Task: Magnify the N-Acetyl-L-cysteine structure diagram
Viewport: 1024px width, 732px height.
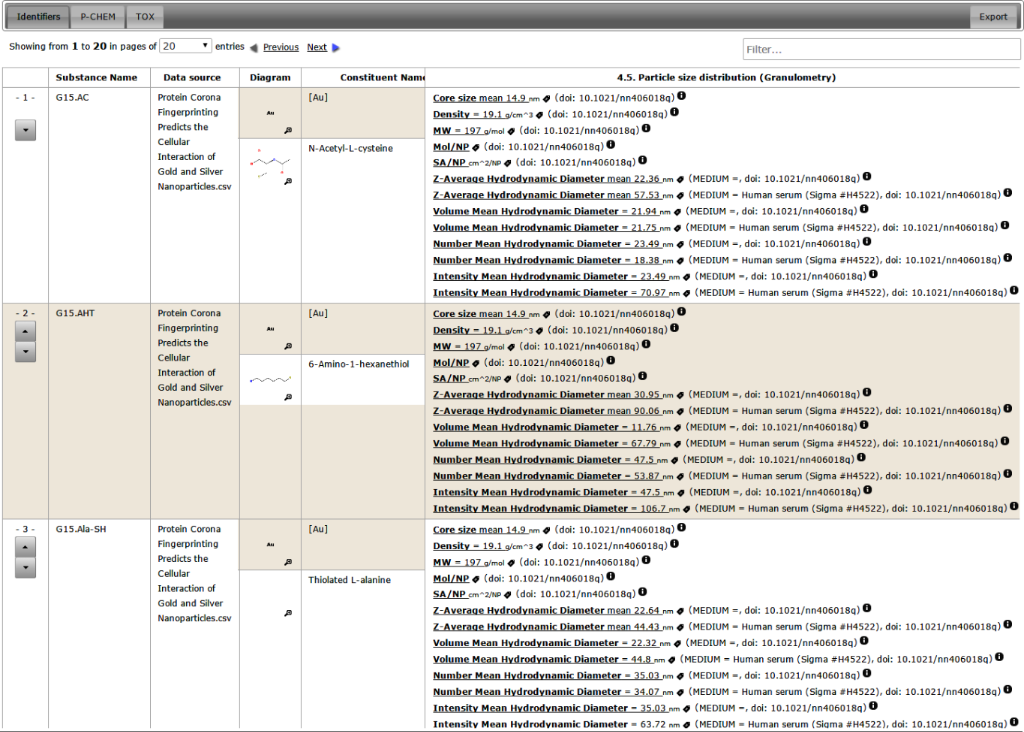Action: (x=288, y=181)
